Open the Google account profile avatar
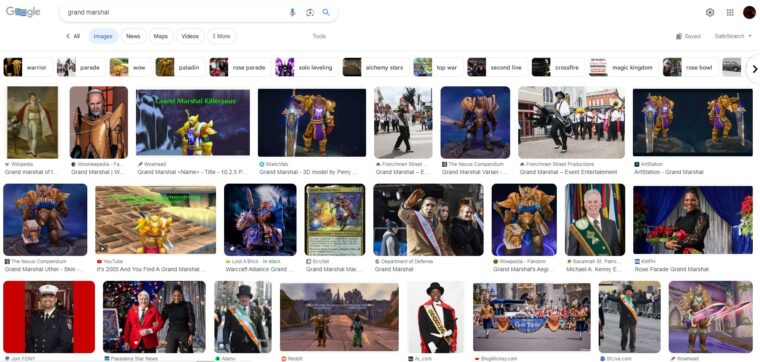The image size is (760, 362). [749, 13]
